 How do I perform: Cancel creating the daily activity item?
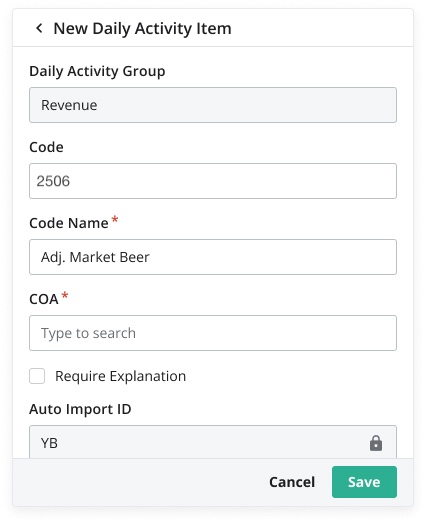[292, 482]
